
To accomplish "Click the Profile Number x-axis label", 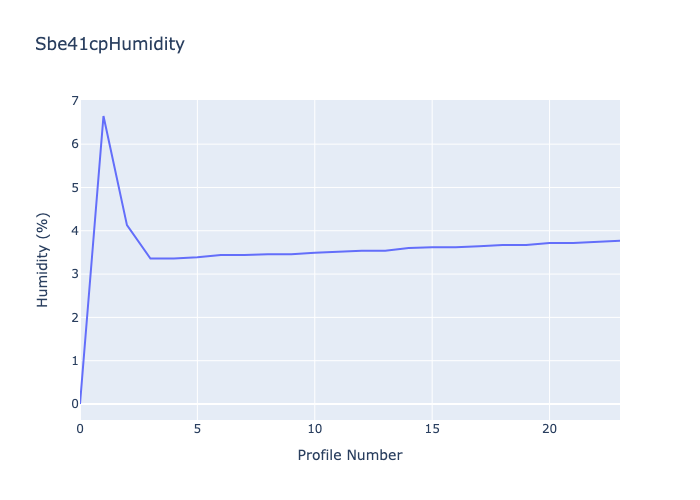I will point(349,456).
